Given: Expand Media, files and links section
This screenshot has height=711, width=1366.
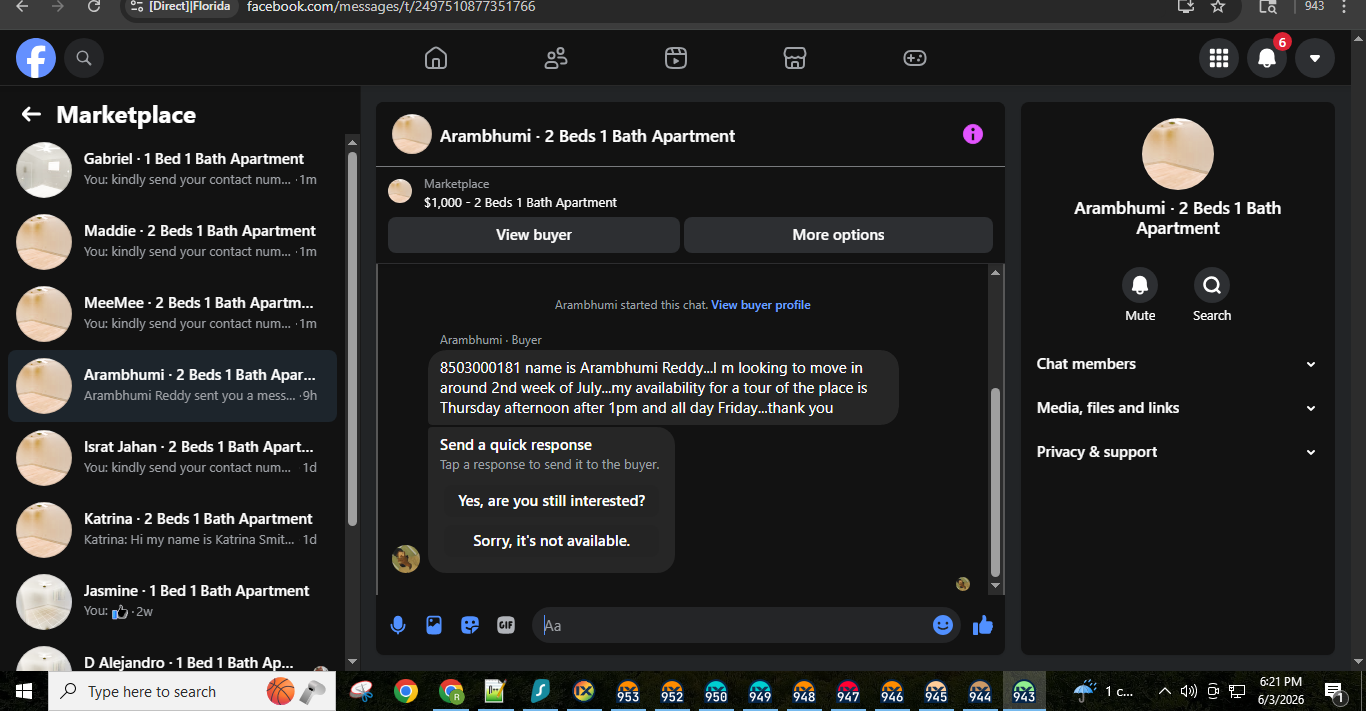Looking at the screenshot, I should 1177,408.
